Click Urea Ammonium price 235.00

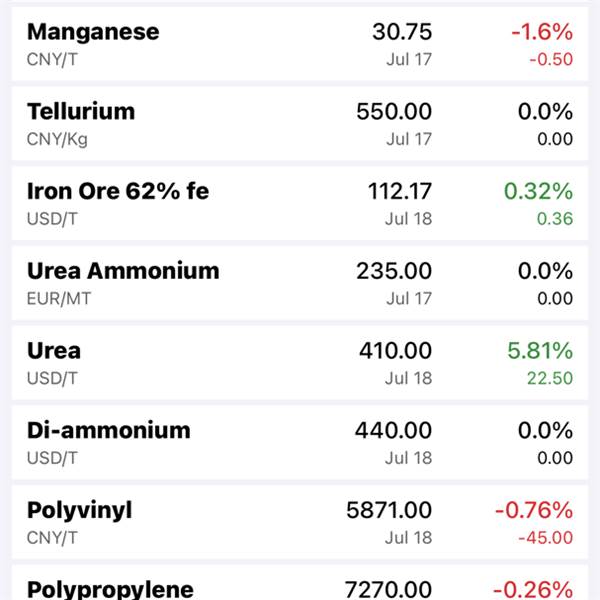click(x=394, y=271)
